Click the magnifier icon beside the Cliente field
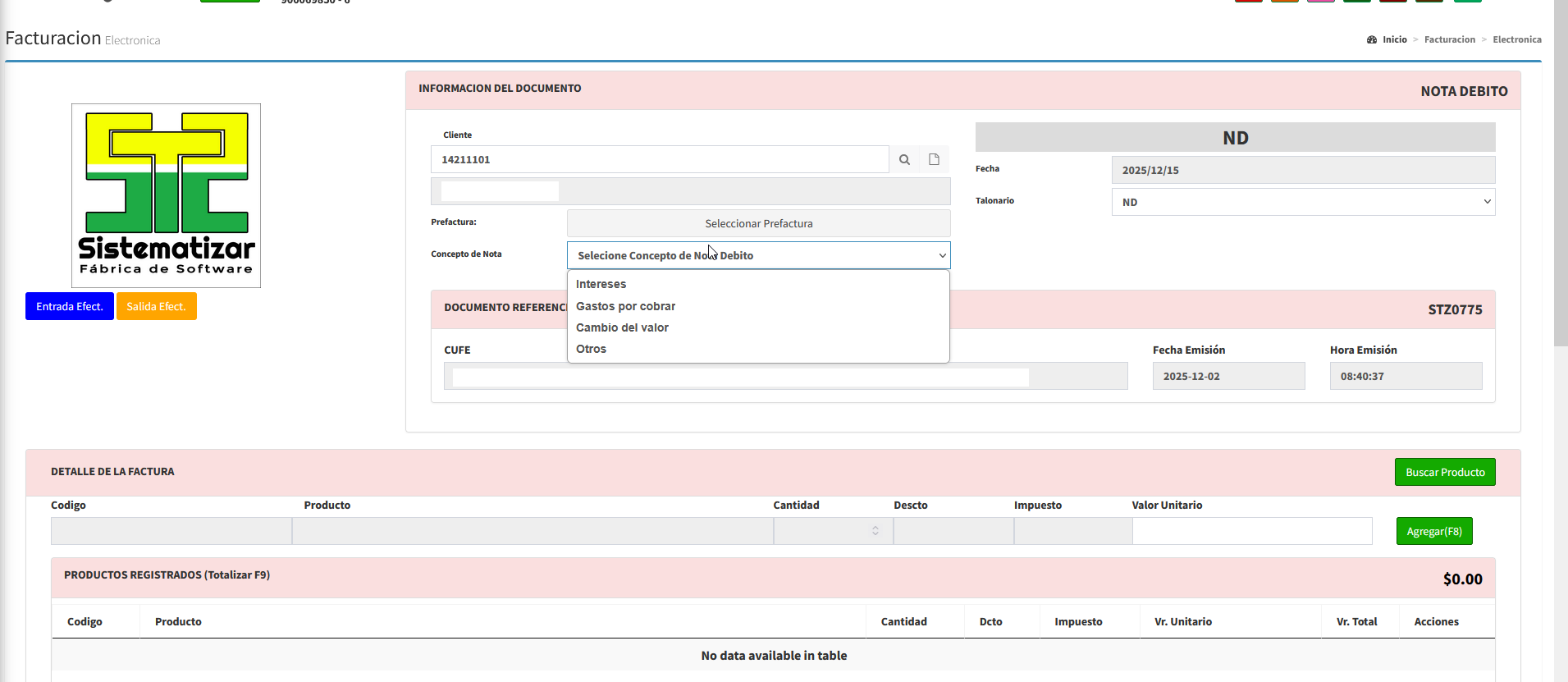 [904, 160]
